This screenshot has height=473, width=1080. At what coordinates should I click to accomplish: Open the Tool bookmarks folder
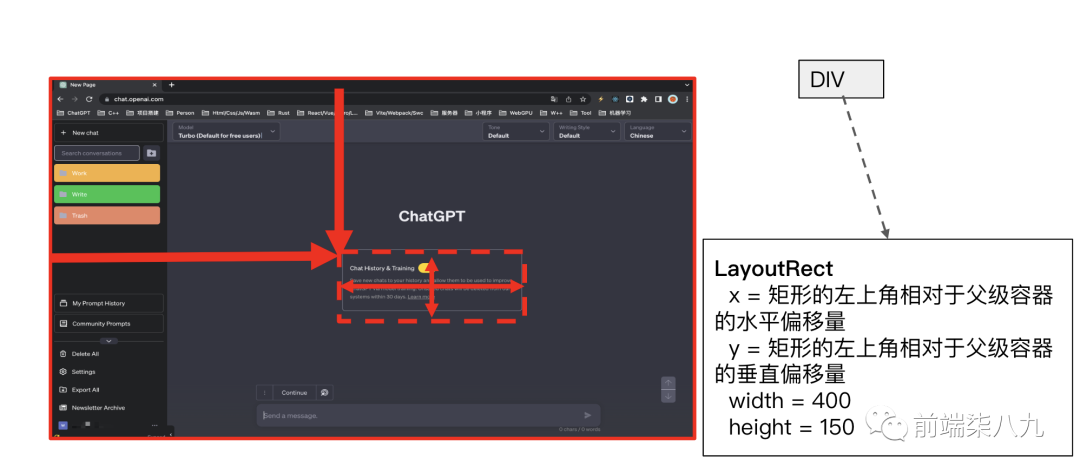pos(581,112)
